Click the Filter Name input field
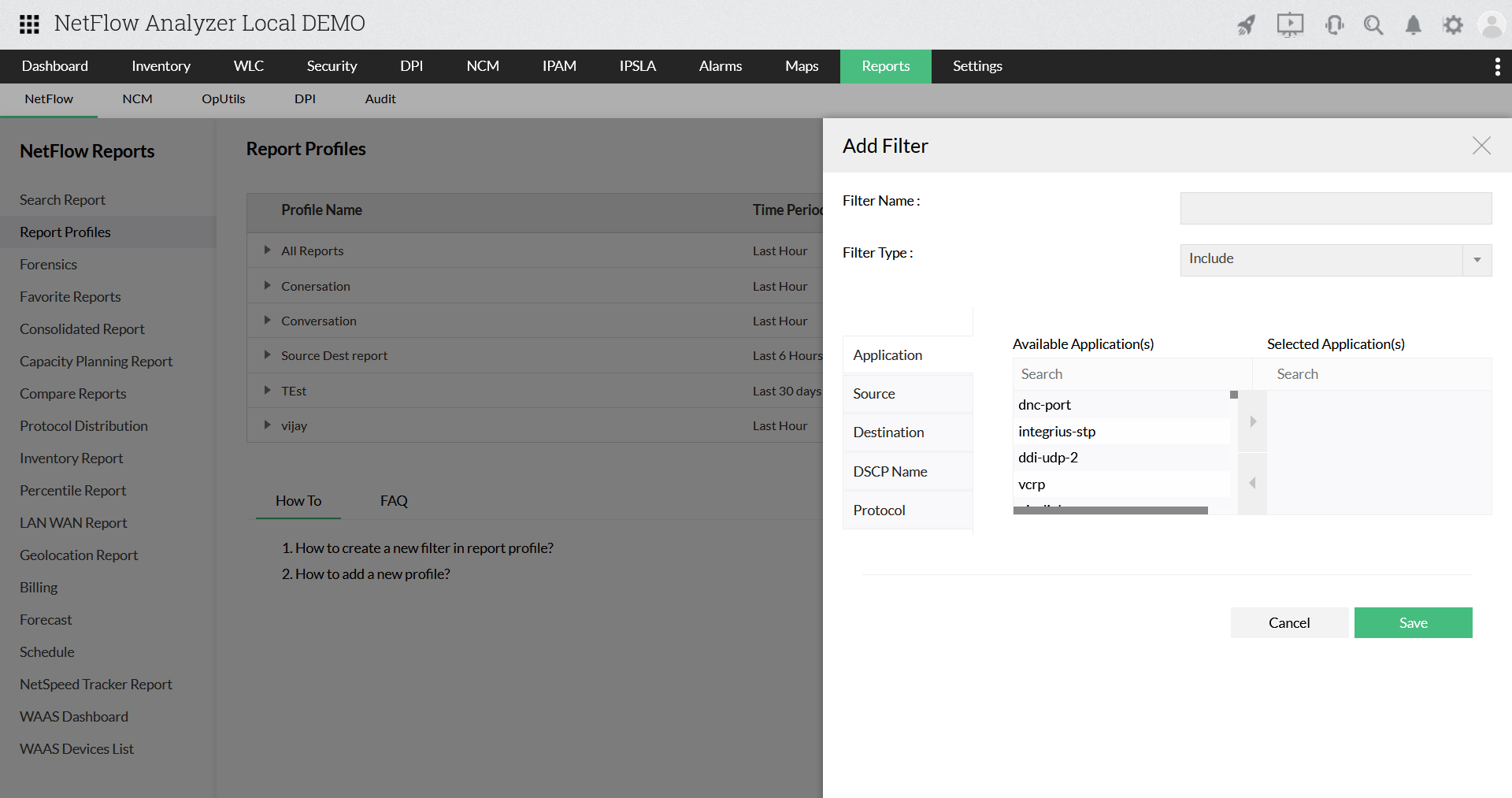The image size is (1512, 798). tap(1336, 209)
